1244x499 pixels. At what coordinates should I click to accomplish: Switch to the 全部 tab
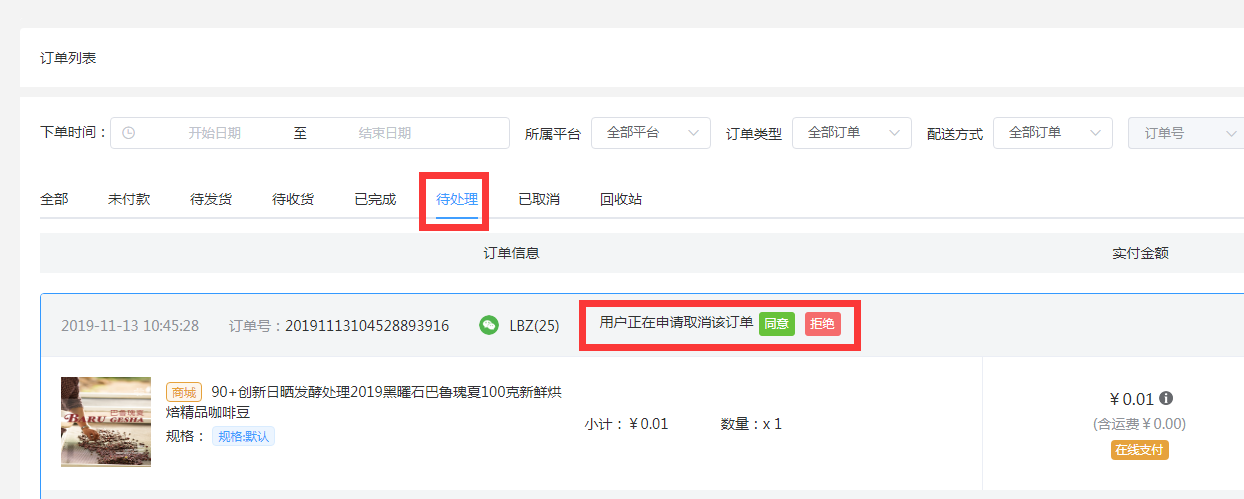[x=54, y=199]
